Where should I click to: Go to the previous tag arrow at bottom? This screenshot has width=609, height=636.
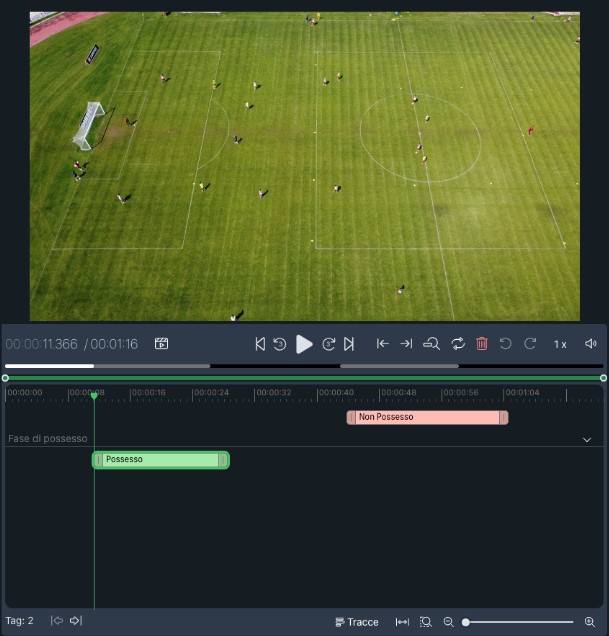click(57, 621)
